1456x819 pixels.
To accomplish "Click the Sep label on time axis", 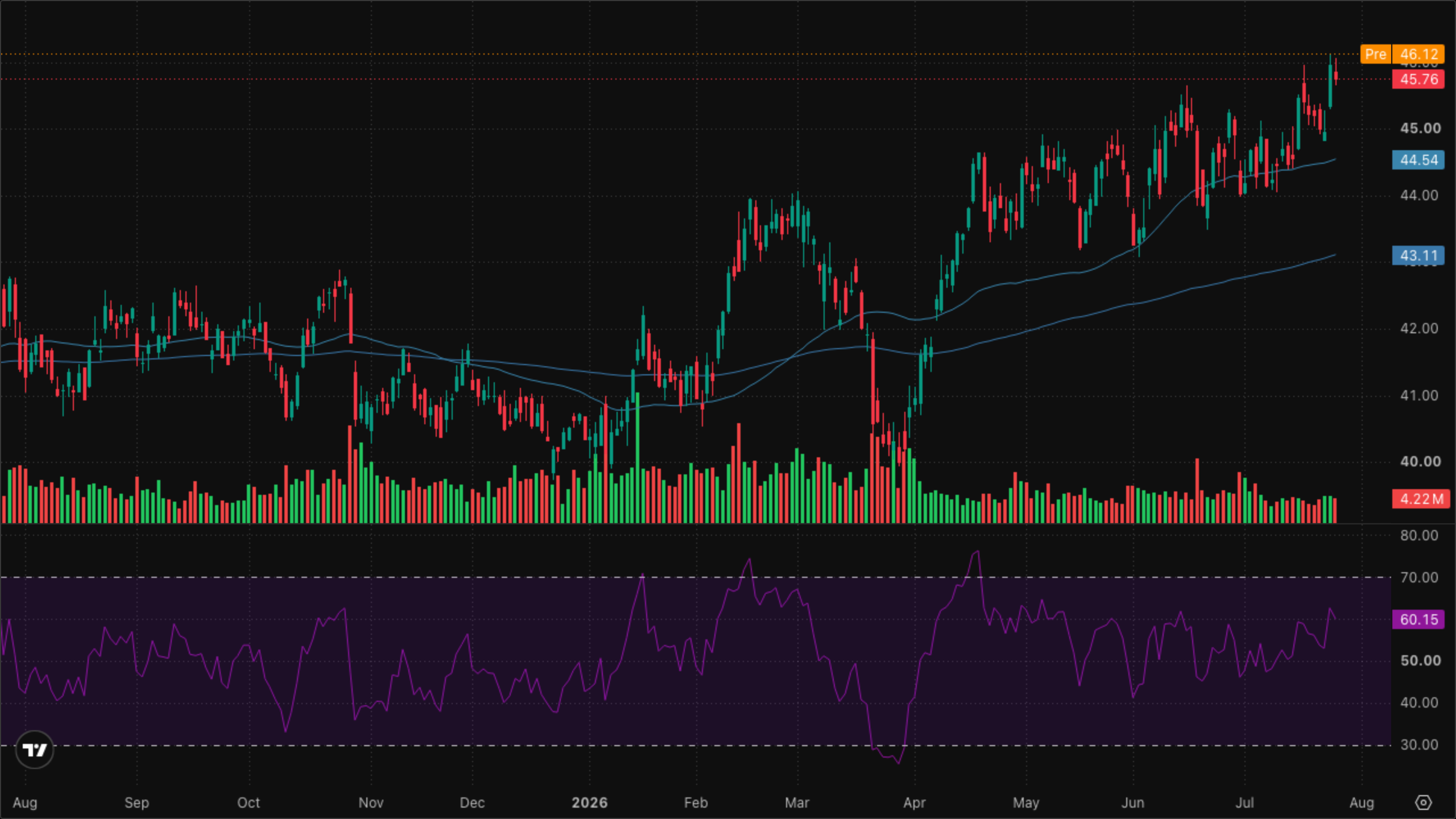I will coord(136,803).
